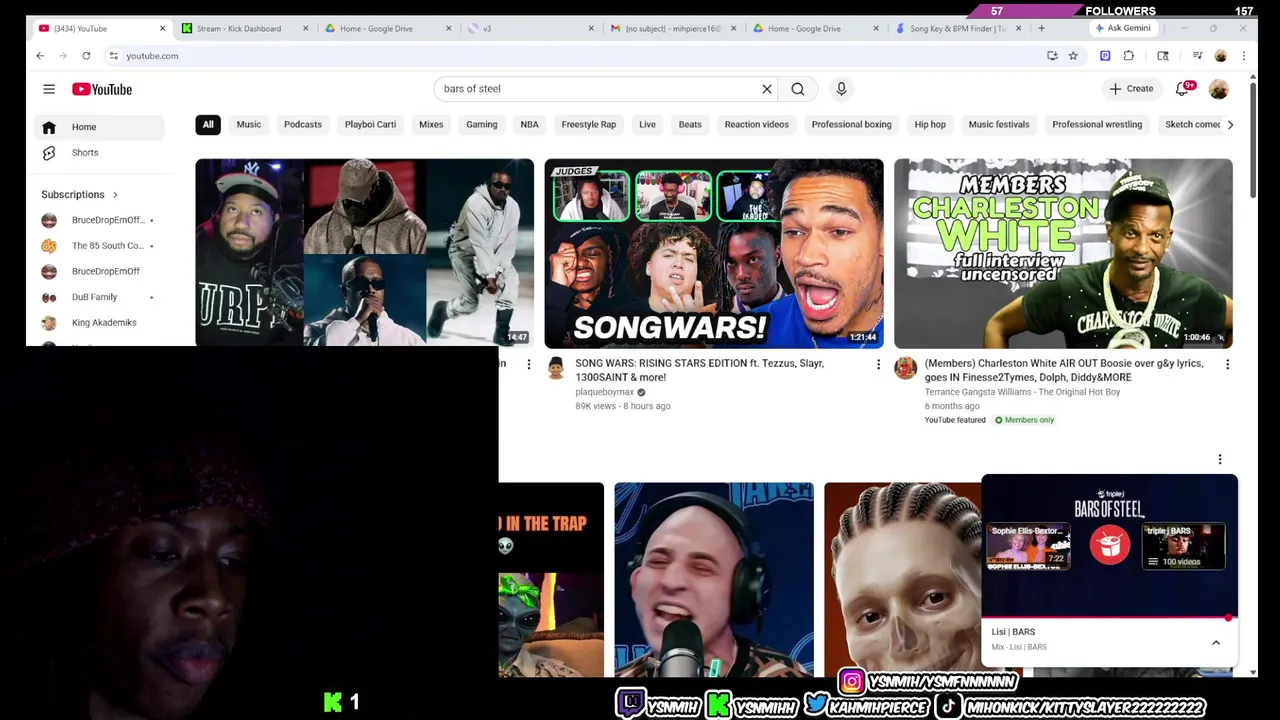Open the Shorts sidebar item

pyautogui.click(x=98, y=153)
